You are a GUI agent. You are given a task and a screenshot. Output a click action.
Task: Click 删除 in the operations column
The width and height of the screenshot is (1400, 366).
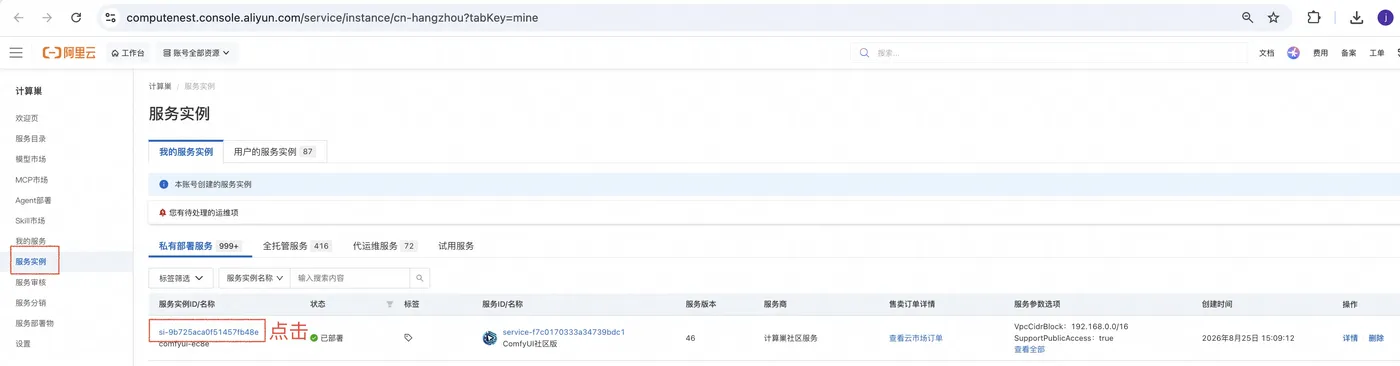1376,338
